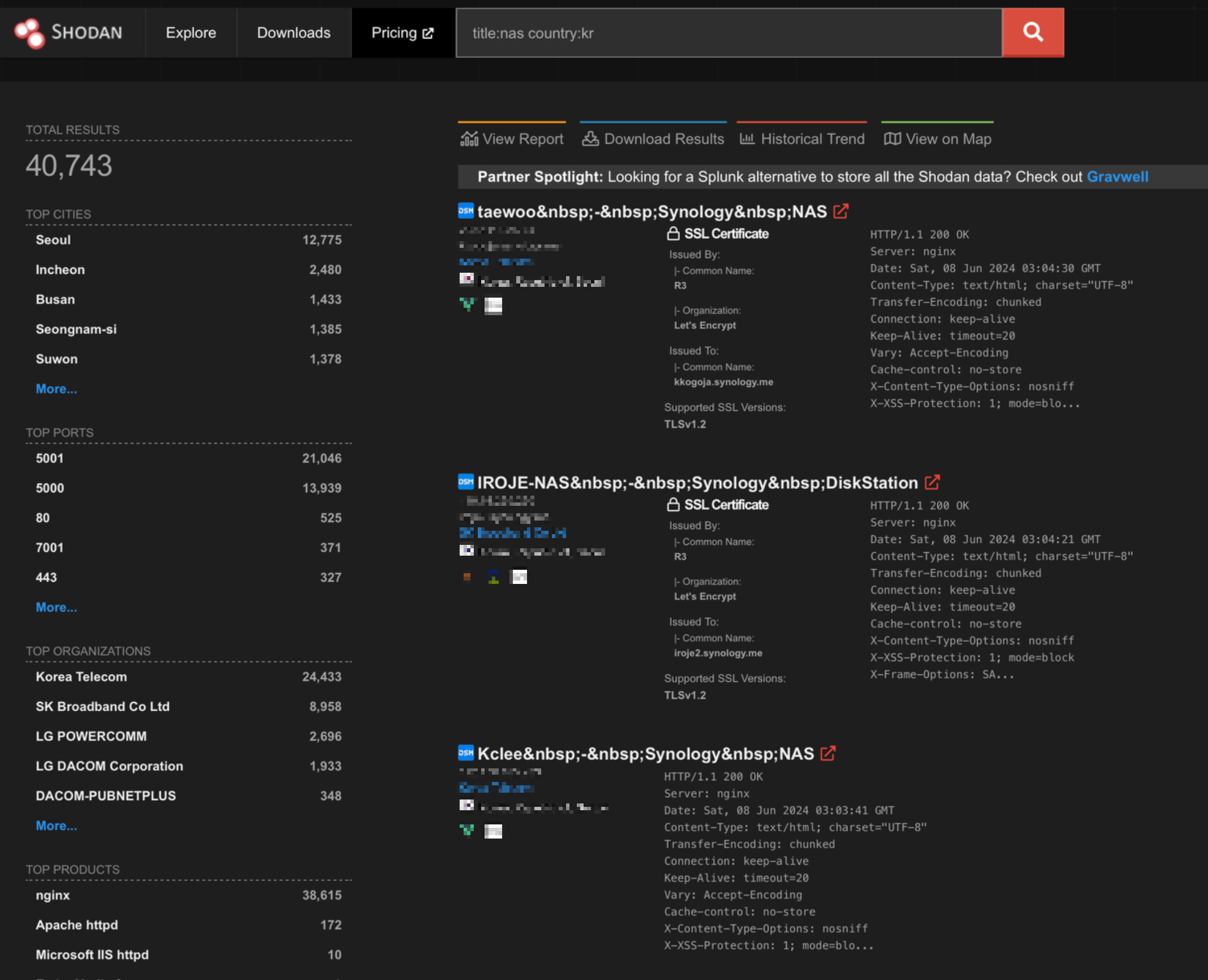Click the Shodan logo icon
1208x980 pixels.
pyautogui.click(x=29, y=33)
